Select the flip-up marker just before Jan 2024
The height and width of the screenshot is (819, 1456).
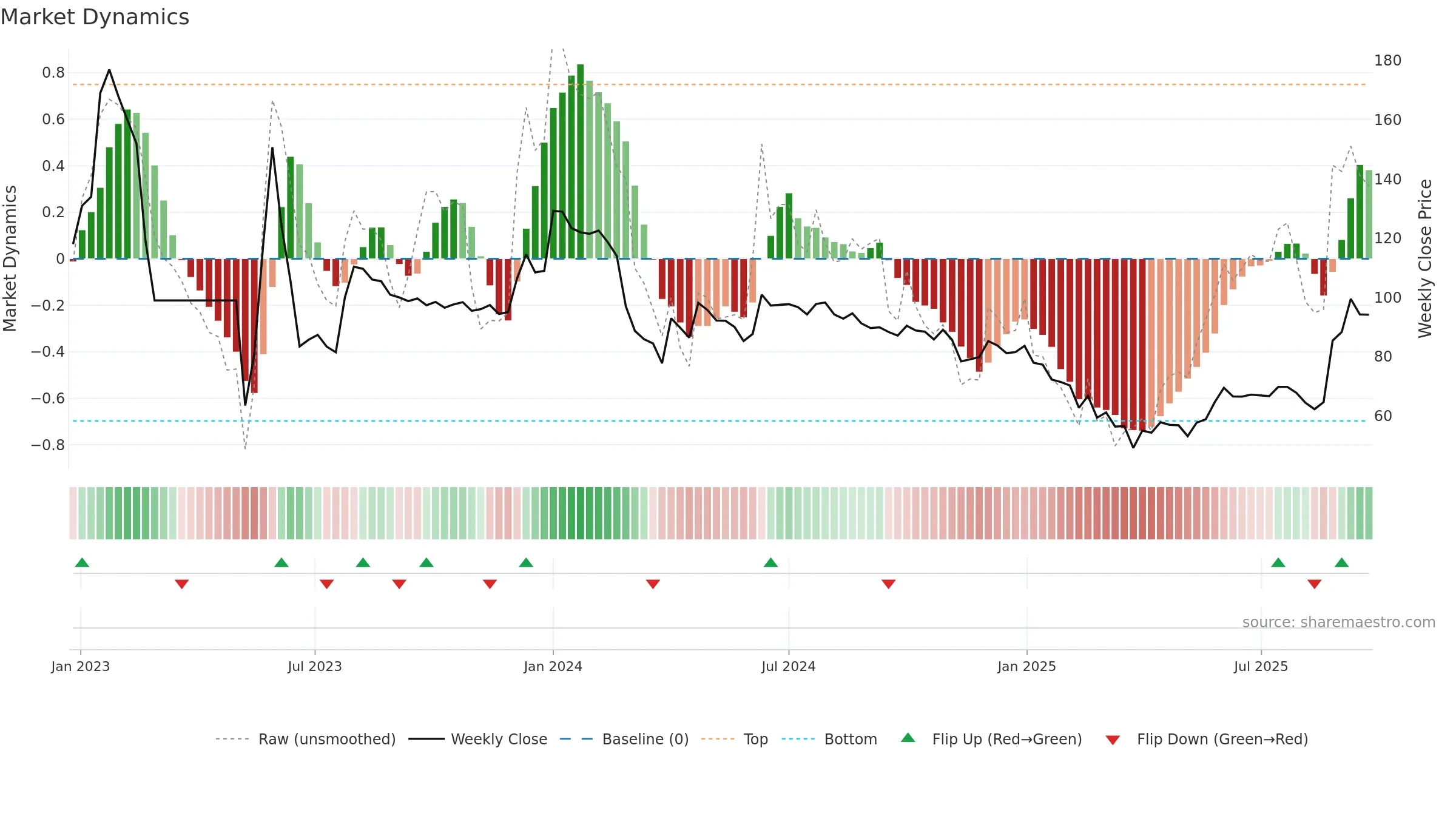[x=526, y=562]
